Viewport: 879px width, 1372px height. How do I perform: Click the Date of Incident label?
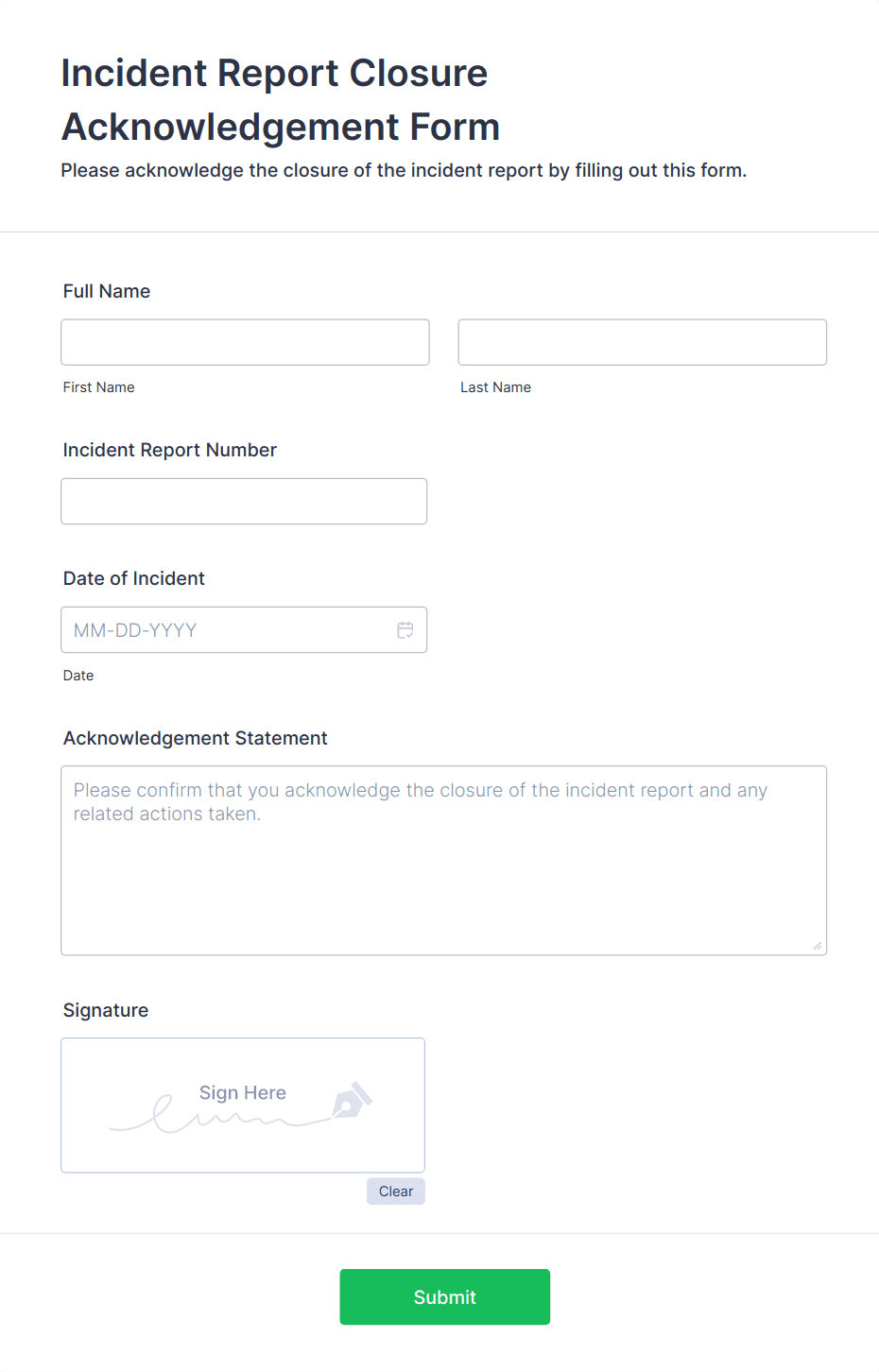[x=133, y=578]
